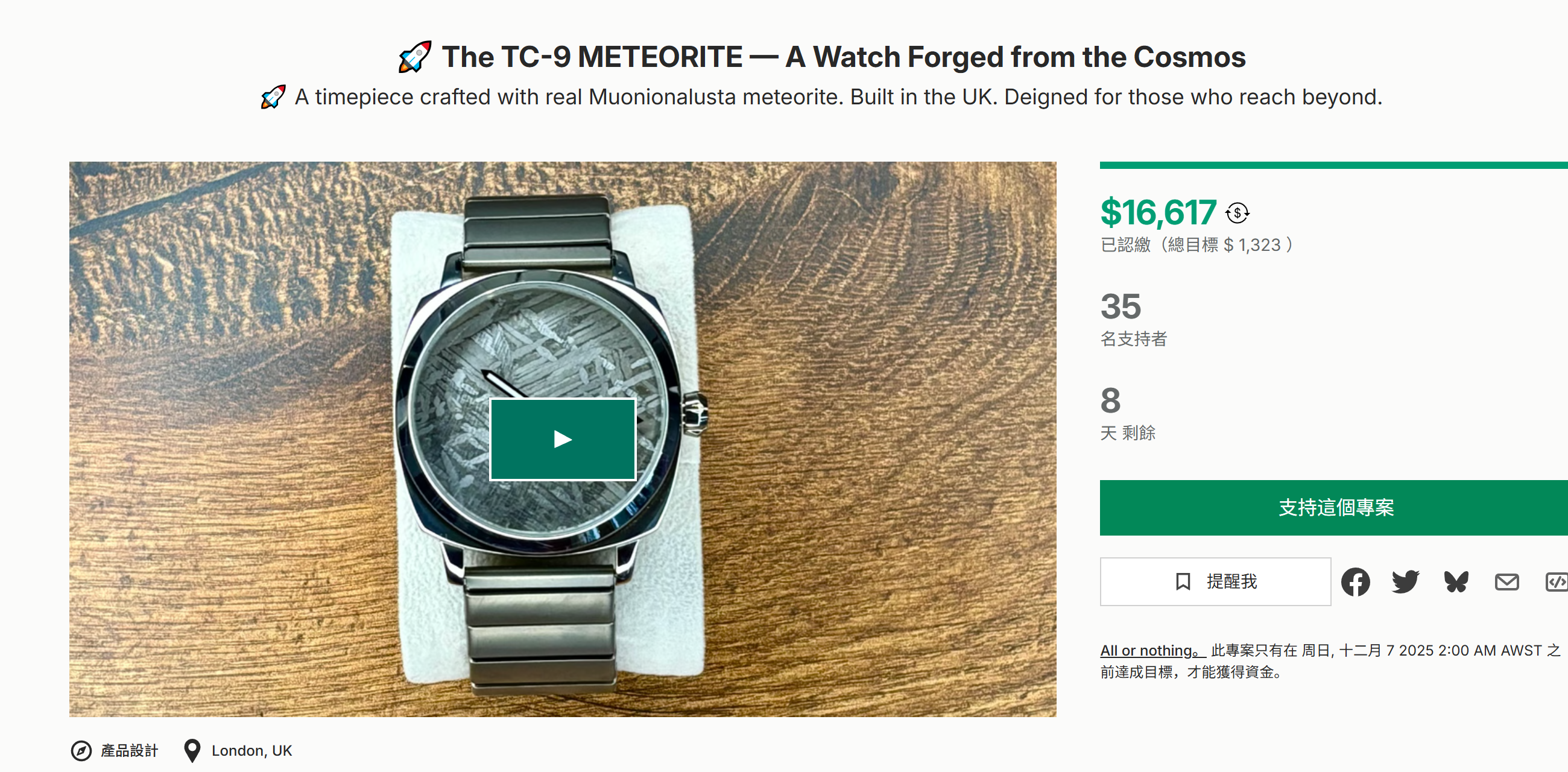Click the location pin icon
Image resolution: width=1568 pixels, height=772 pixels.
tap(192, 751)
